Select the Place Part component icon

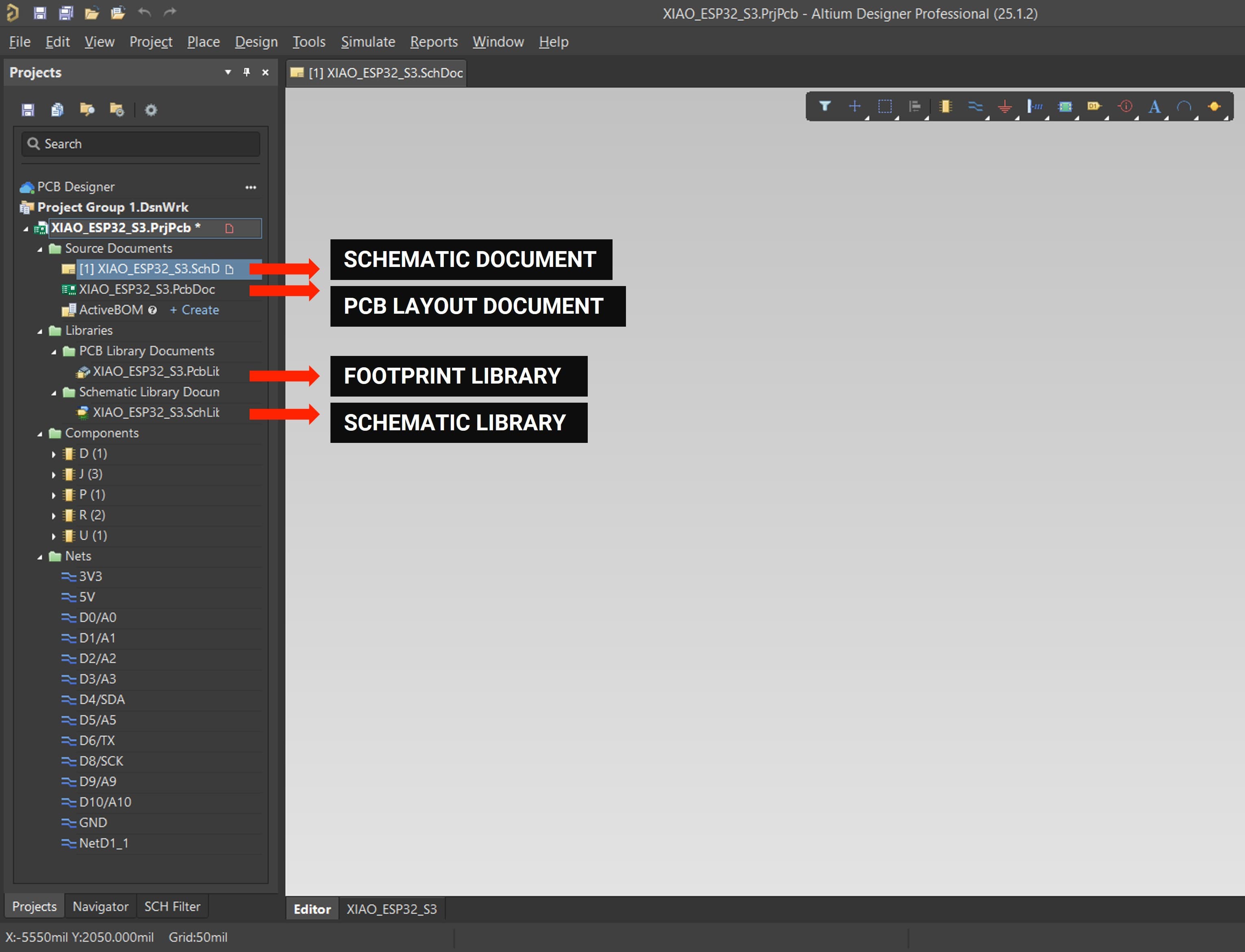pos(945,106)
